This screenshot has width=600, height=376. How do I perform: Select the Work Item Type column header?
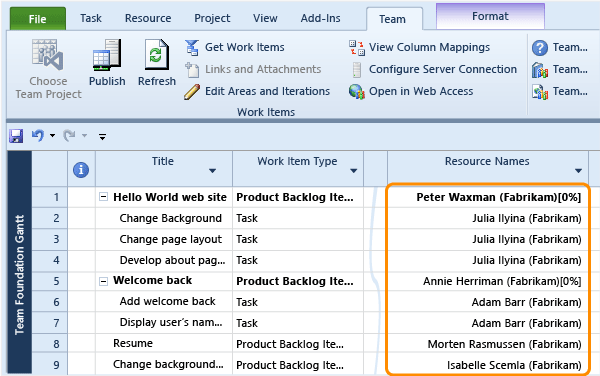[298, 168]
